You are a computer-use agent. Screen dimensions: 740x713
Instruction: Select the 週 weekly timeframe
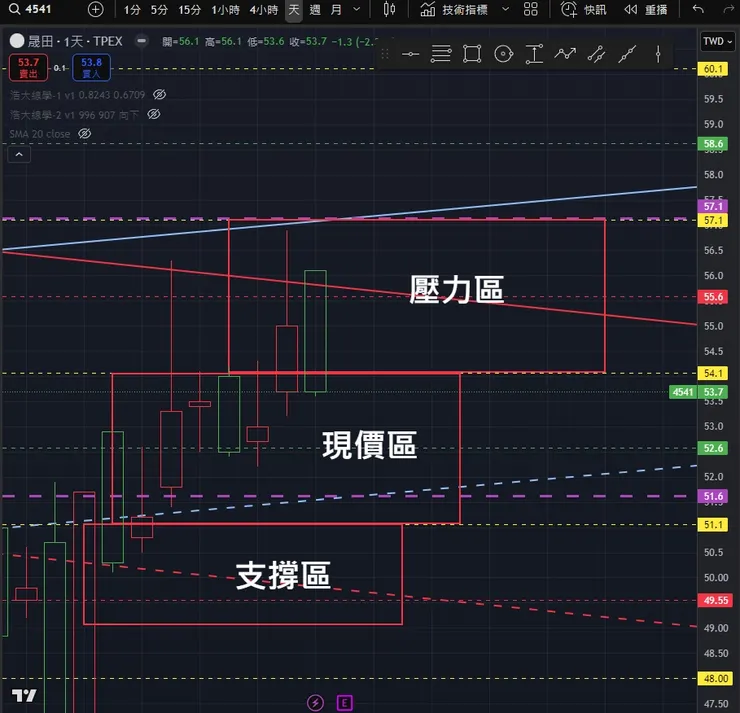tap(315, 9)
